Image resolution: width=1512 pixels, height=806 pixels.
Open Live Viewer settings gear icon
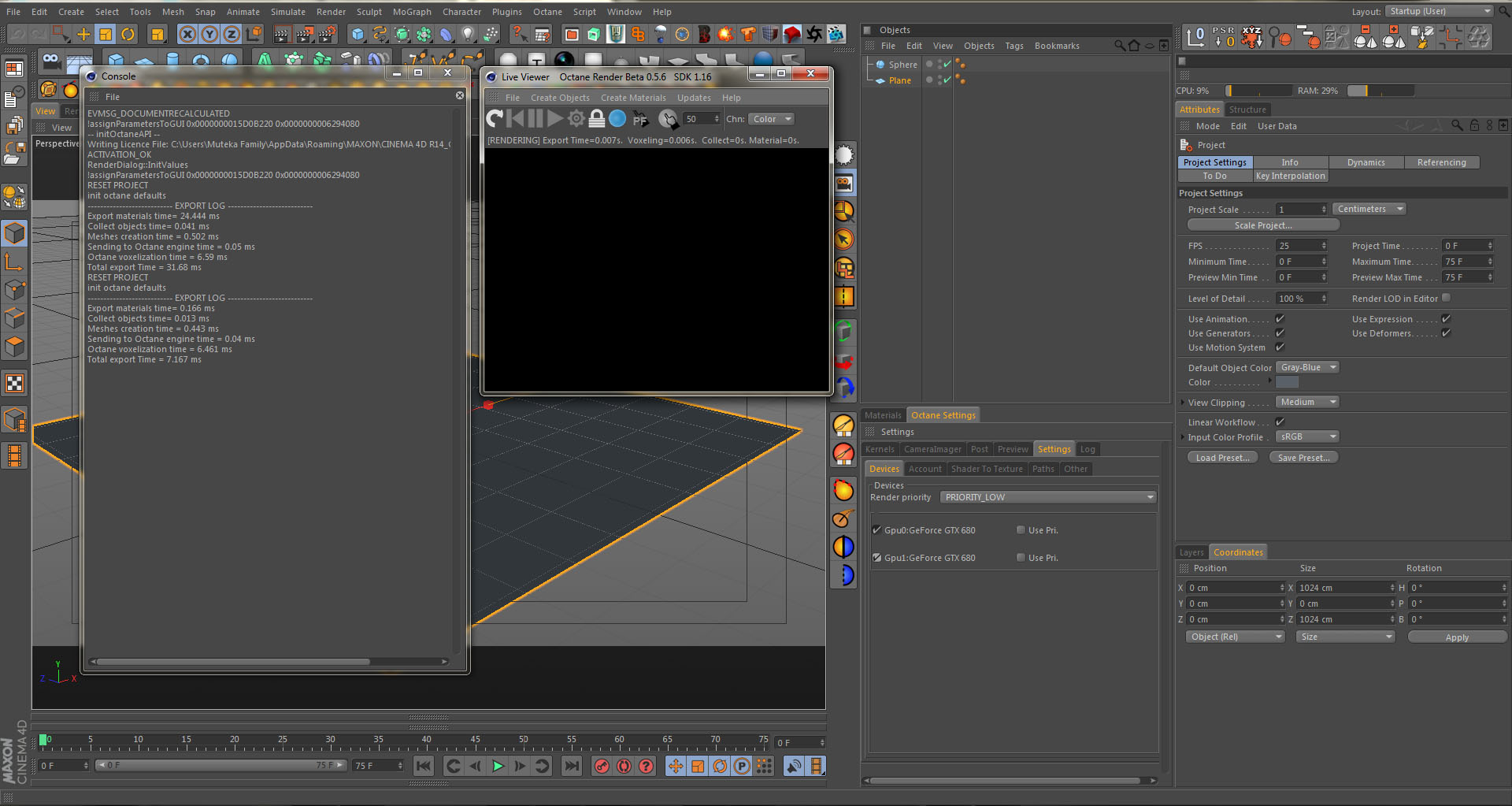pyautogui.click(x=576, y=119)
